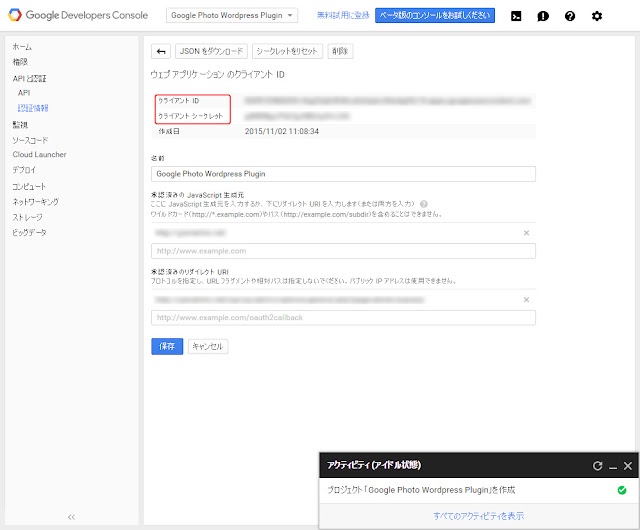Open the feedback notification icon
The width and height of the screenshot is (640, 530).
click(x=543, y=16)
